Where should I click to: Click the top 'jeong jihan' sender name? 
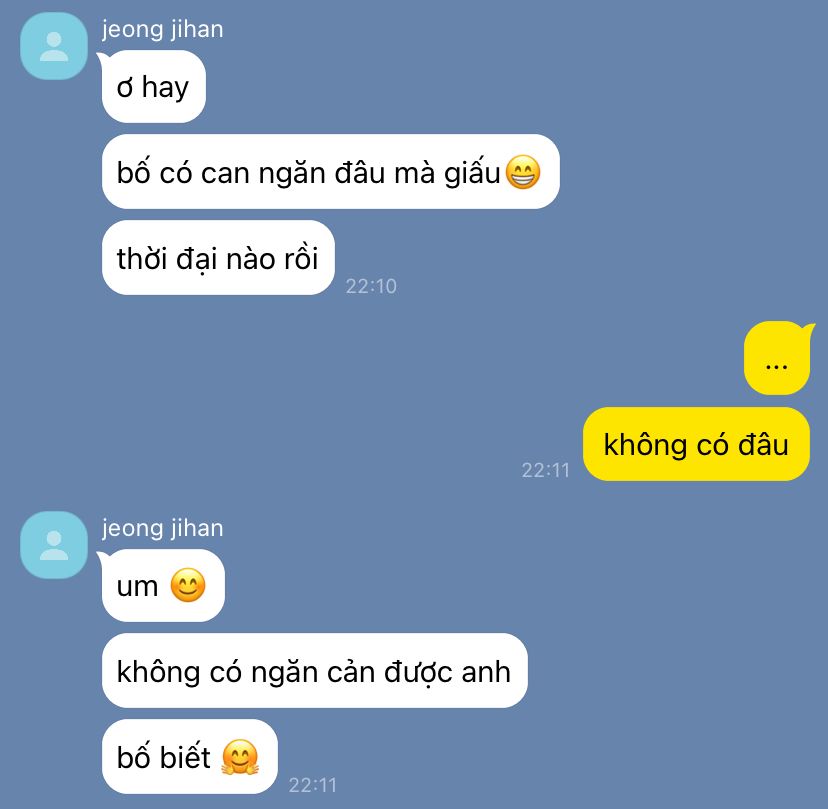pos(163,29)
